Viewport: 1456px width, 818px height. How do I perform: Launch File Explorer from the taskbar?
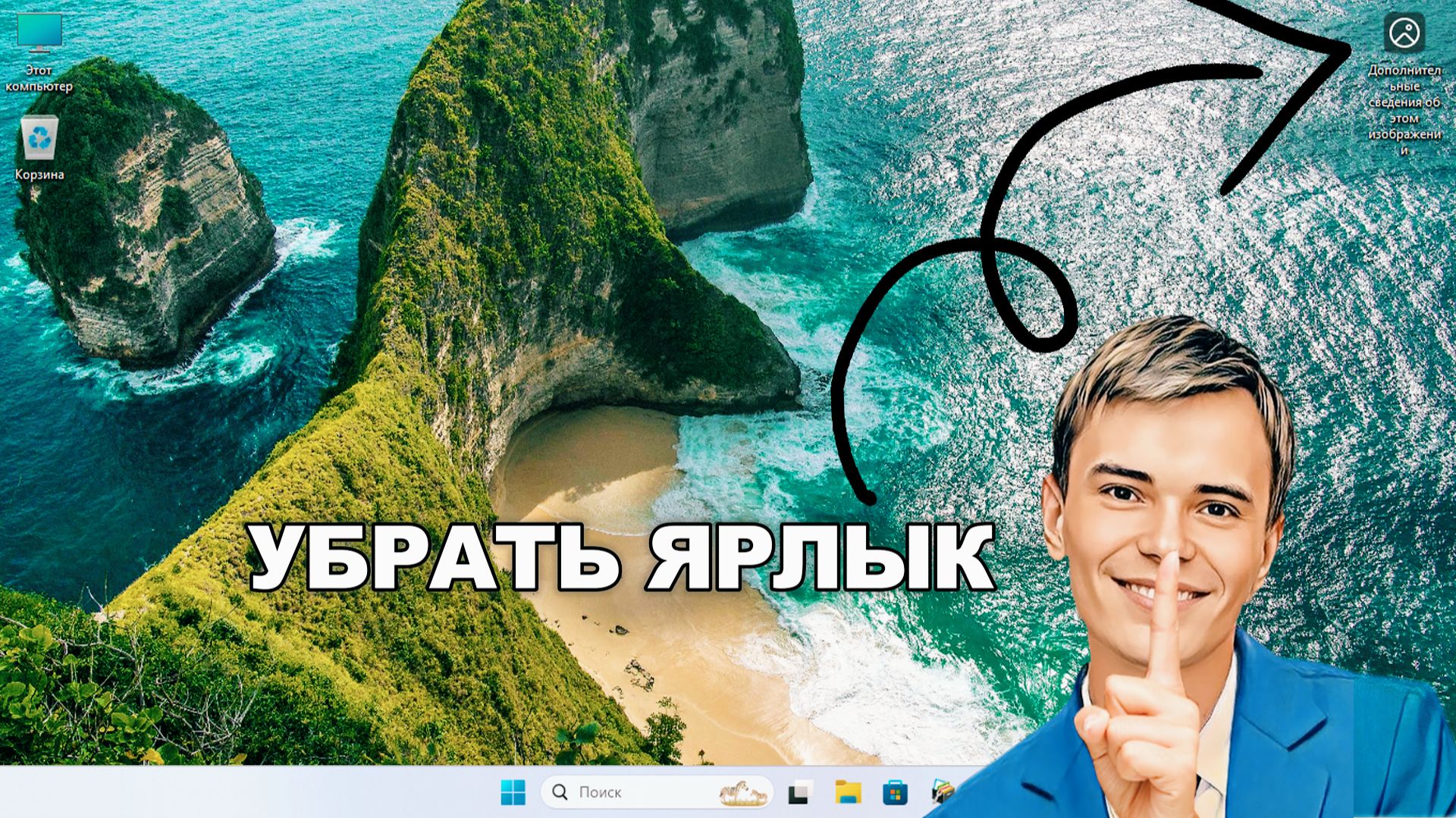point(848,792)
